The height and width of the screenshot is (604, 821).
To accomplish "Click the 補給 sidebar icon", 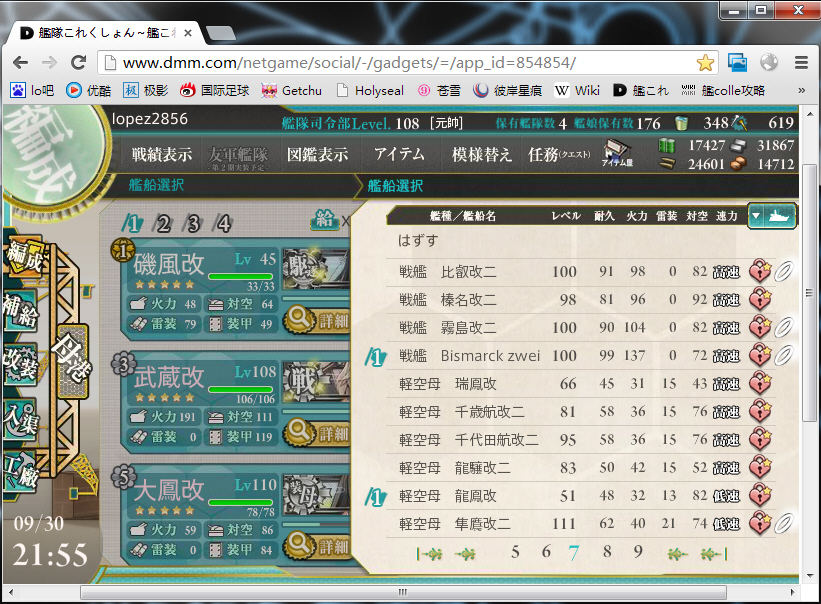I will [21, 309].
